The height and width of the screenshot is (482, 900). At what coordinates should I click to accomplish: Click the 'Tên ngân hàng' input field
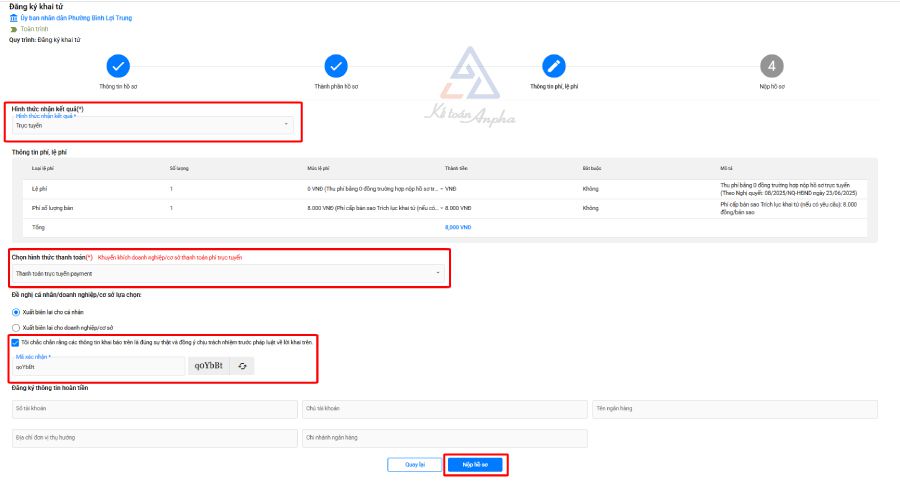pyautogui.click(x=734, y=409)
